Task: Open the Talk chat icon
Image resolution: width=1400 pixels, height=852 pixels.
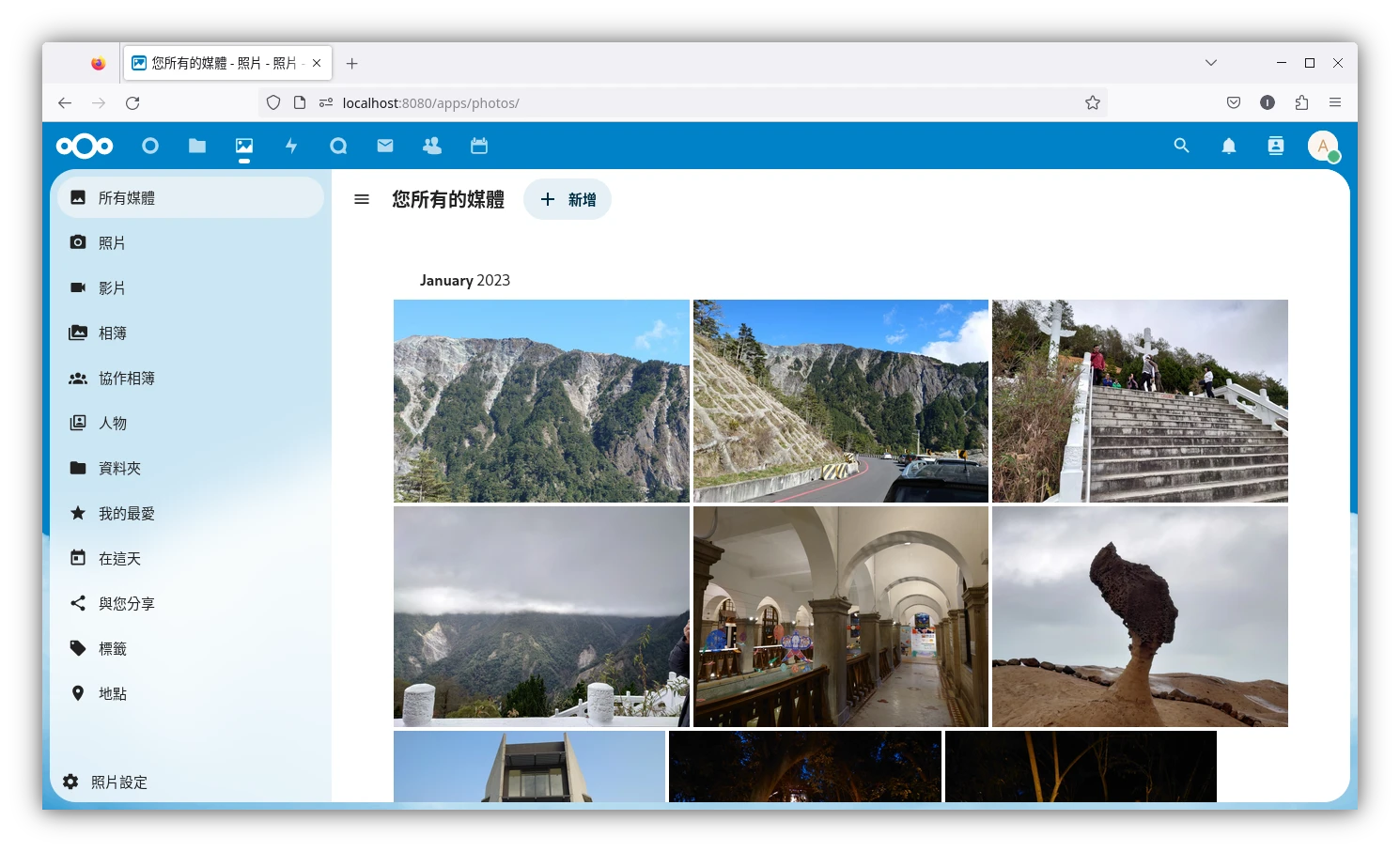Action: click(338, 146)
